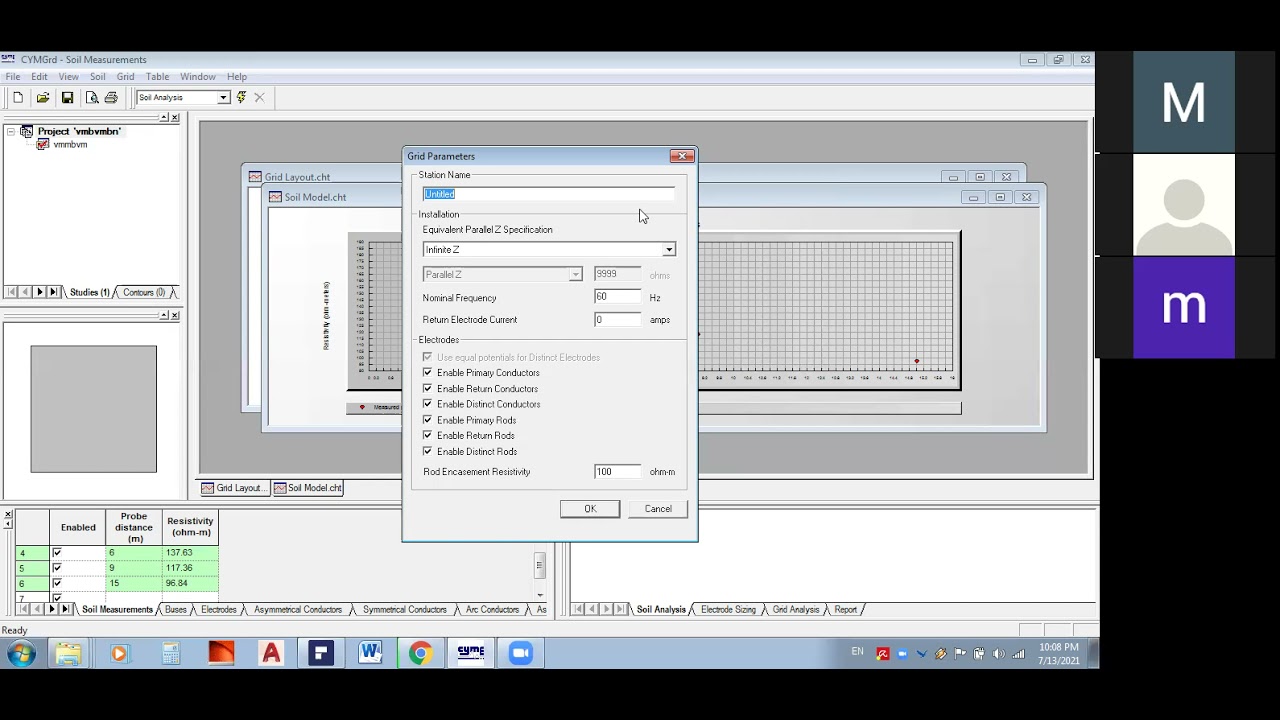
Task: Switch to the Contours (0) tab
Action: [144, 293]
